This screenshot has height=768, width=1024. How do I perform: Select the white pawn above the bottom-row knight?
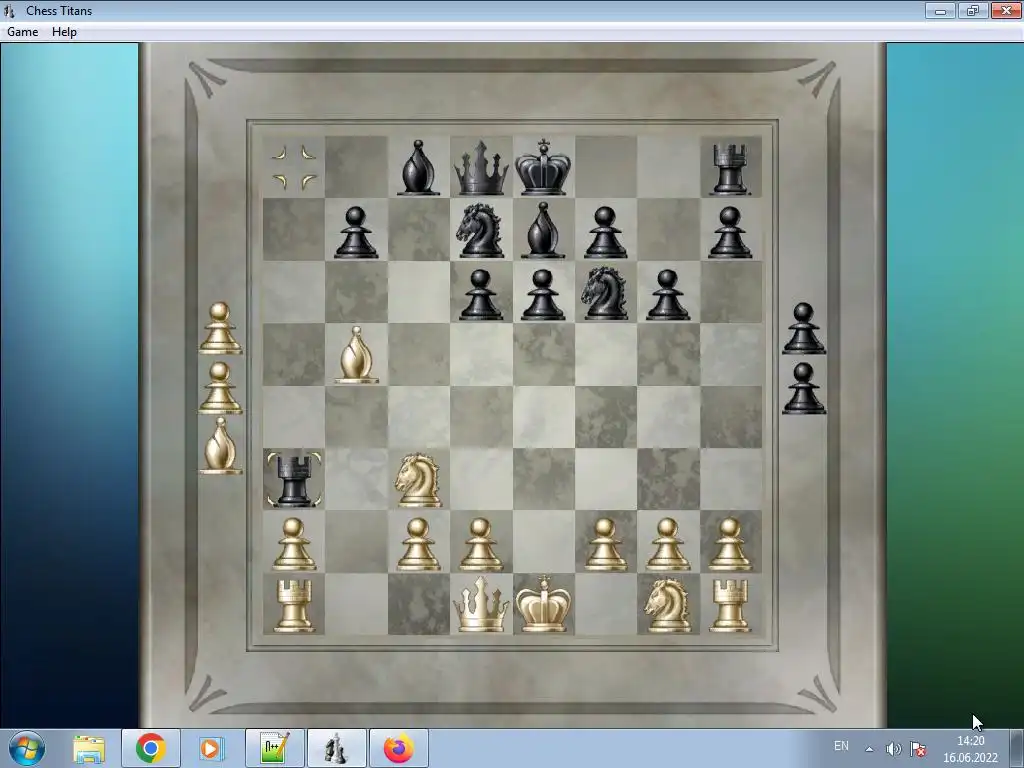[x=667, y=544]
